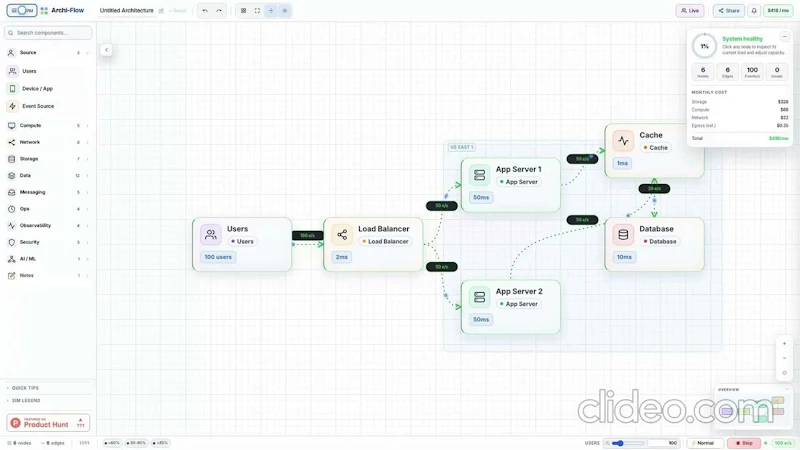Click the 1% load gauge circle
This screenshot has width=800, height=450.
pos(704,46)
